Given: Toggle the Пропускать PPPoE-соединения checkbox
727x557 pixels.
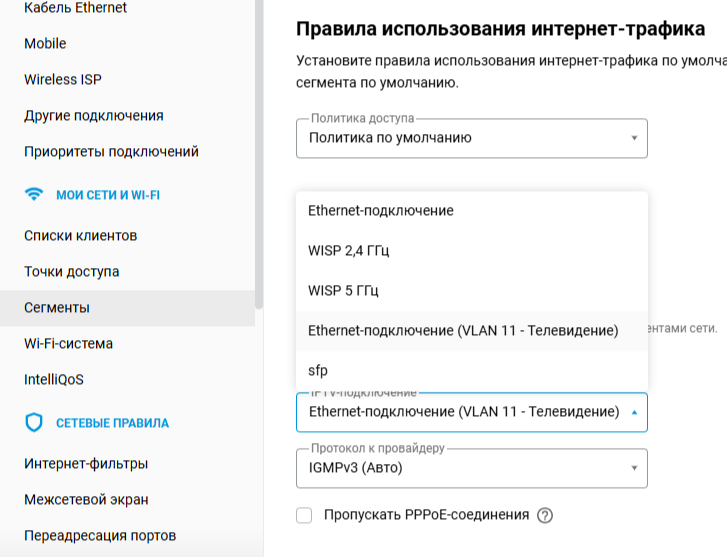Looking at the screenshot, I should pyautogui.click(x=304, y=515).
